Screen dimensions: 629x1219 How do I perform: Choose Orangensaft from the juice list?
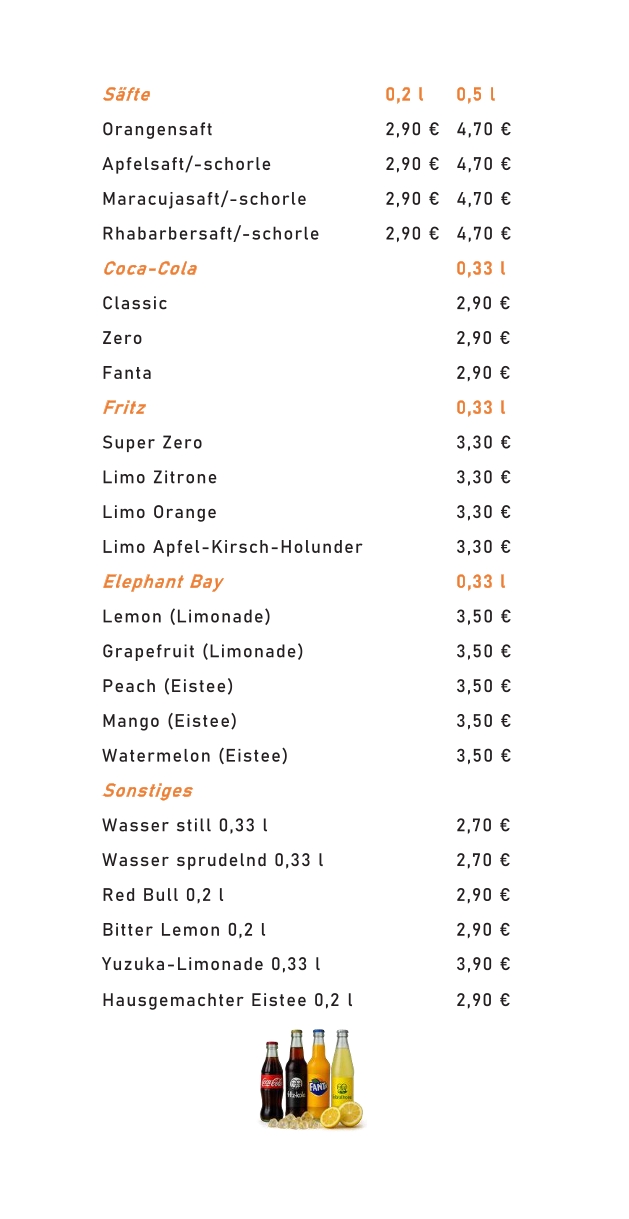click(x=157, y=130)
